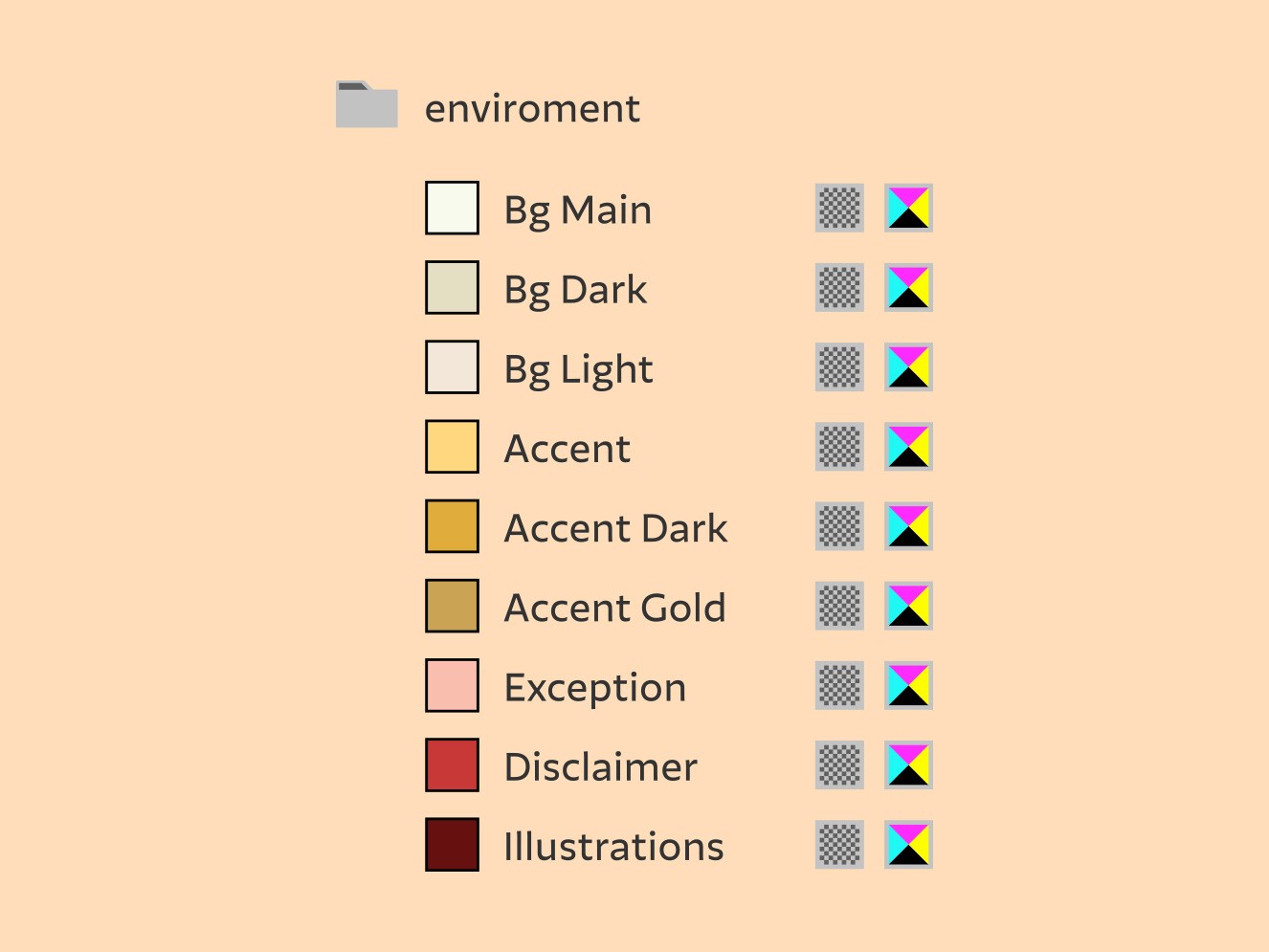Click the CMYK icon for Disclaimer

[908, 764]
